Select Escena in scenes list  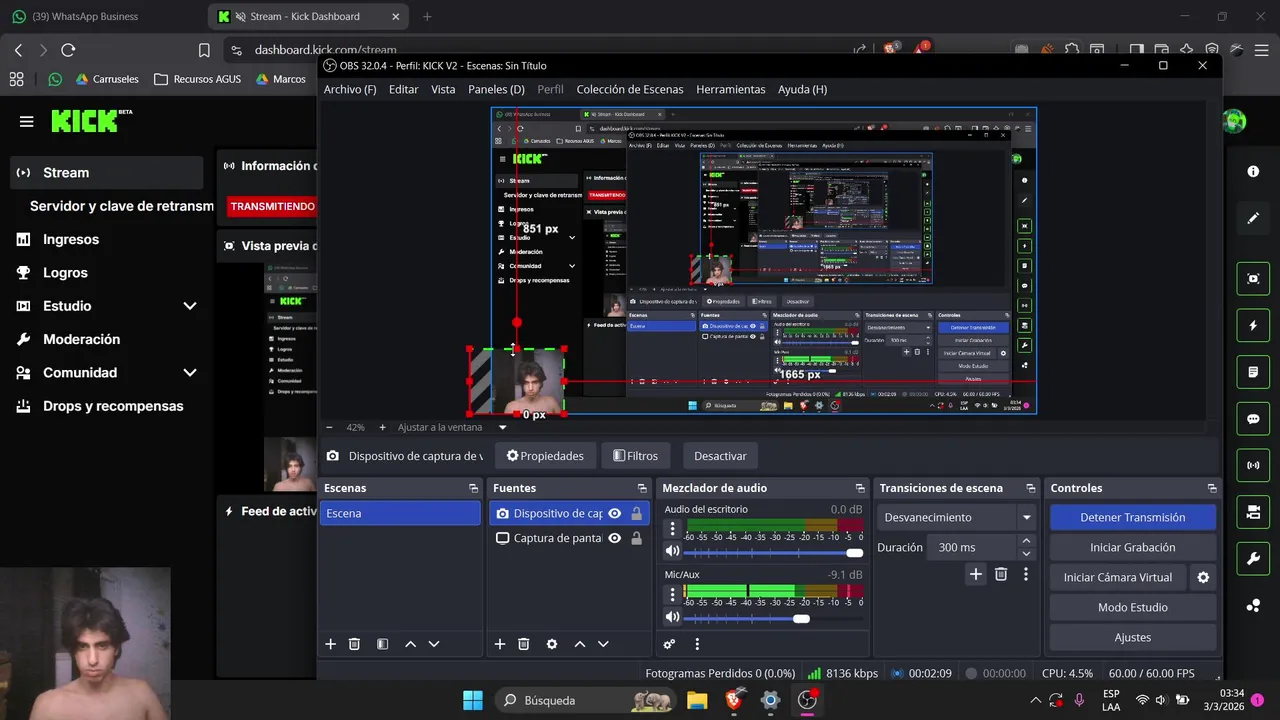(400, 513)
